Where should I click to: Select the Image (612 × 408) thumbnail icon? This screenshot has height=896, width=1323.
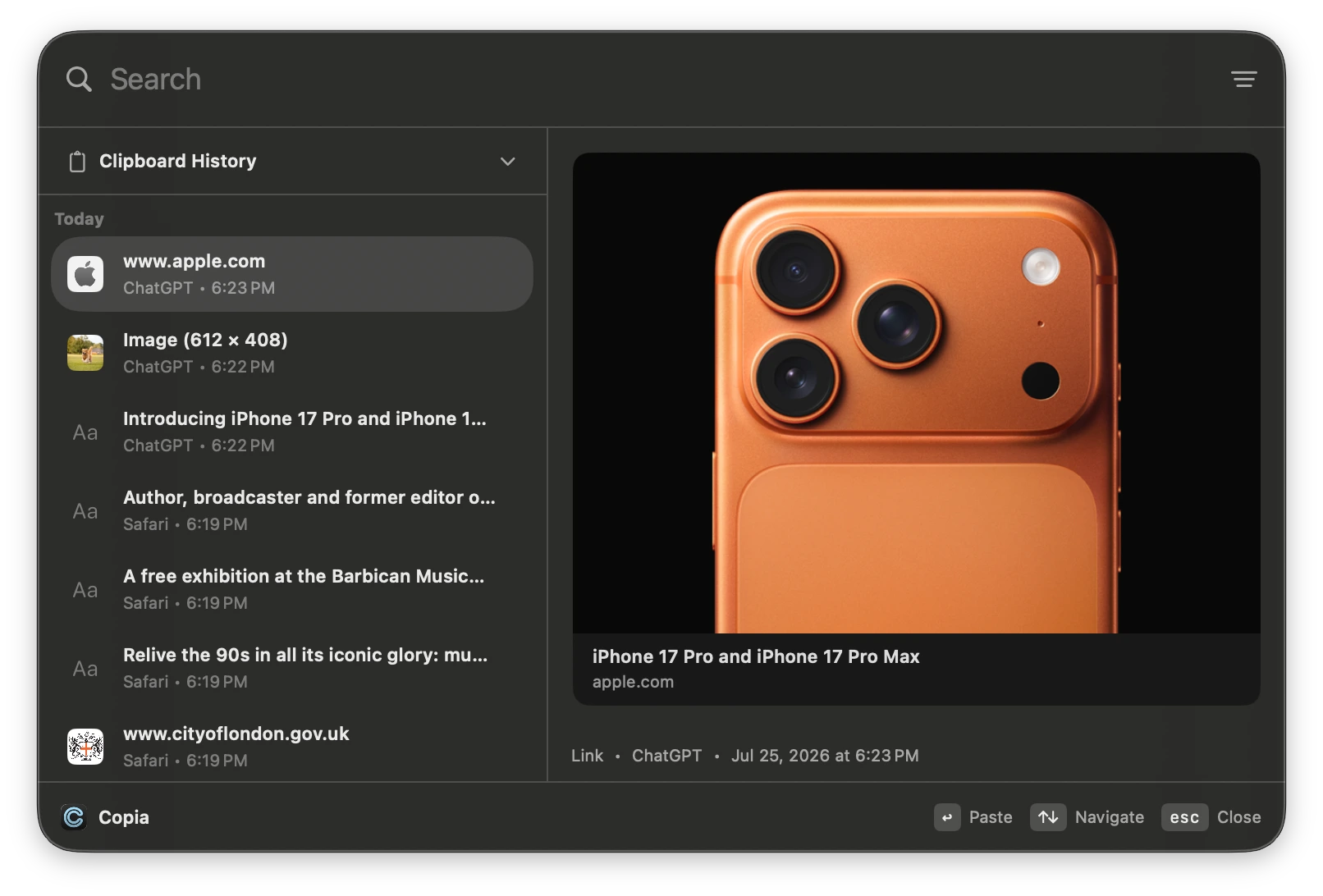[85, 353]
